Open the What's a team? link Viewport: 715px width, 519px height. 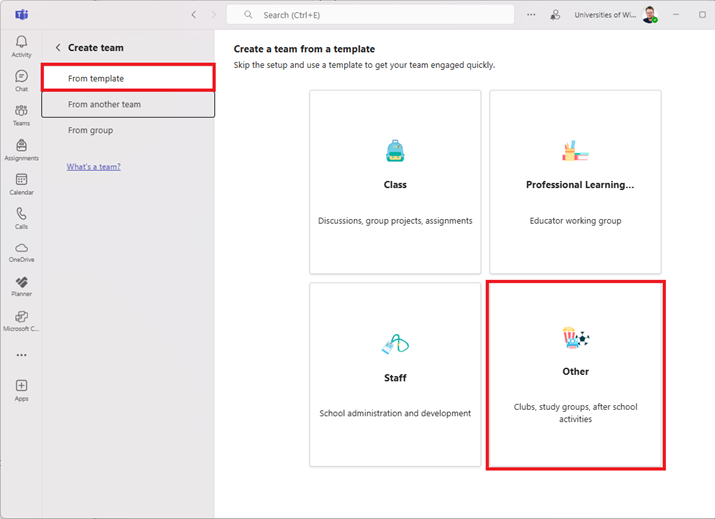(x=94, y=166)
